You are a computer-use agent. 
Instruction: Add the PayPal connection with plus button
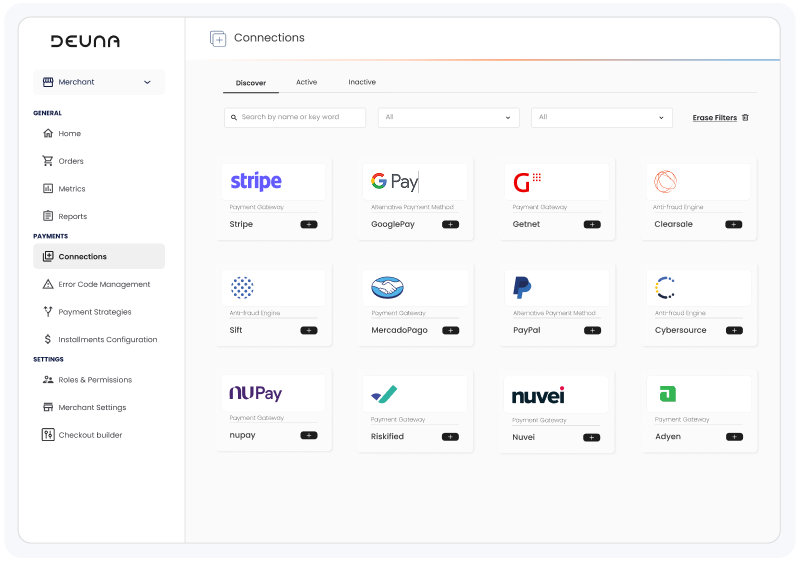pyautogui.click(x=592, y=330)
